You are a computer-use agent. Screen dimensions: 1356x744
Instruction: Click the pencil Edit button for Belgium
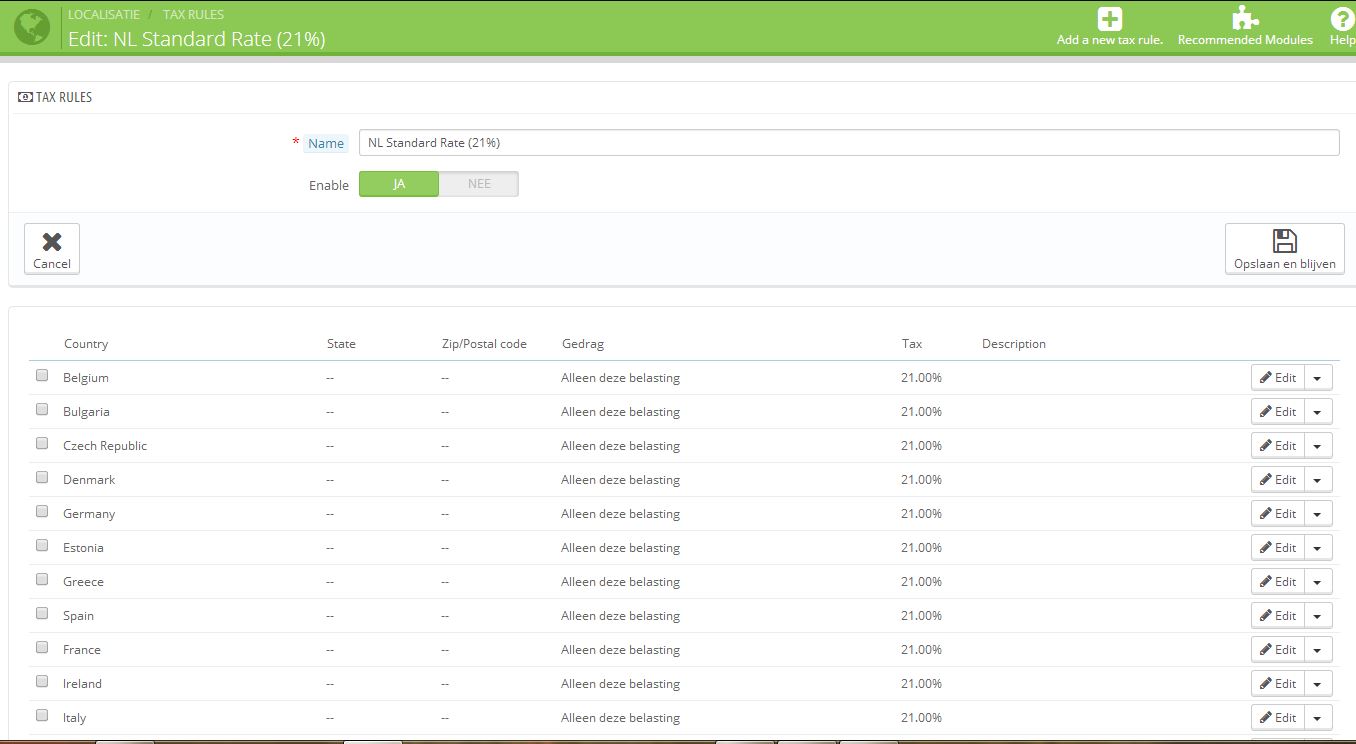[1278, 378]
